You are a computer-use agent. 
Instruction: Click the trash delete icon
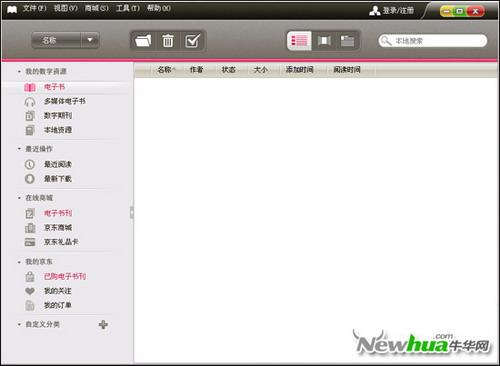168,41
